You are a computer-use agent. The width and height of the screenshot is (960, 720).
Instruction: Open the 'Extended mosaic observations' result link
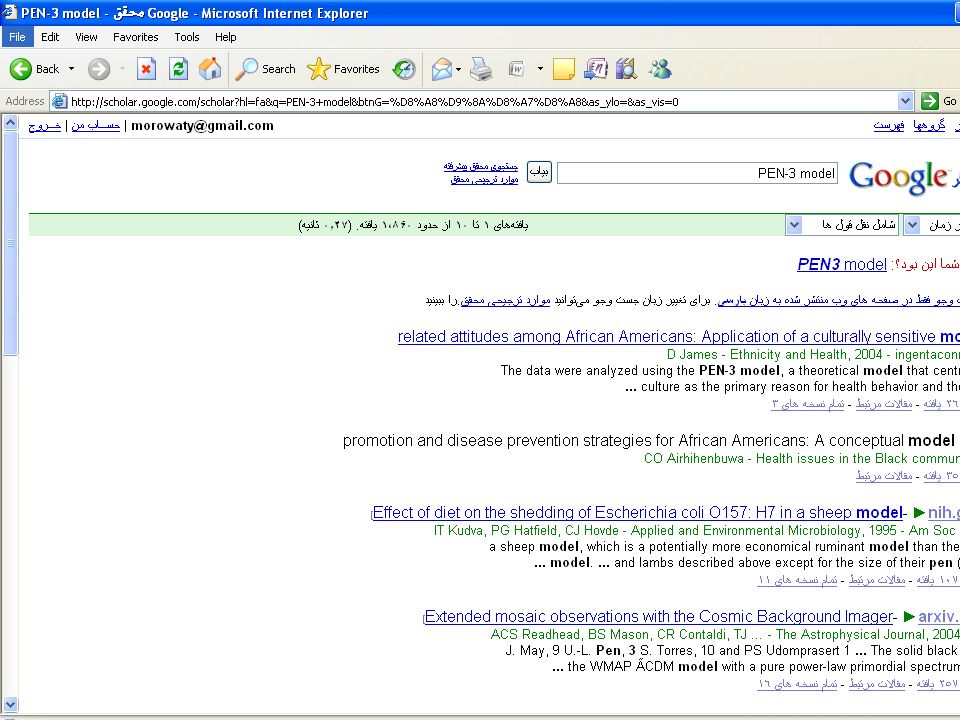pos(659,617)
